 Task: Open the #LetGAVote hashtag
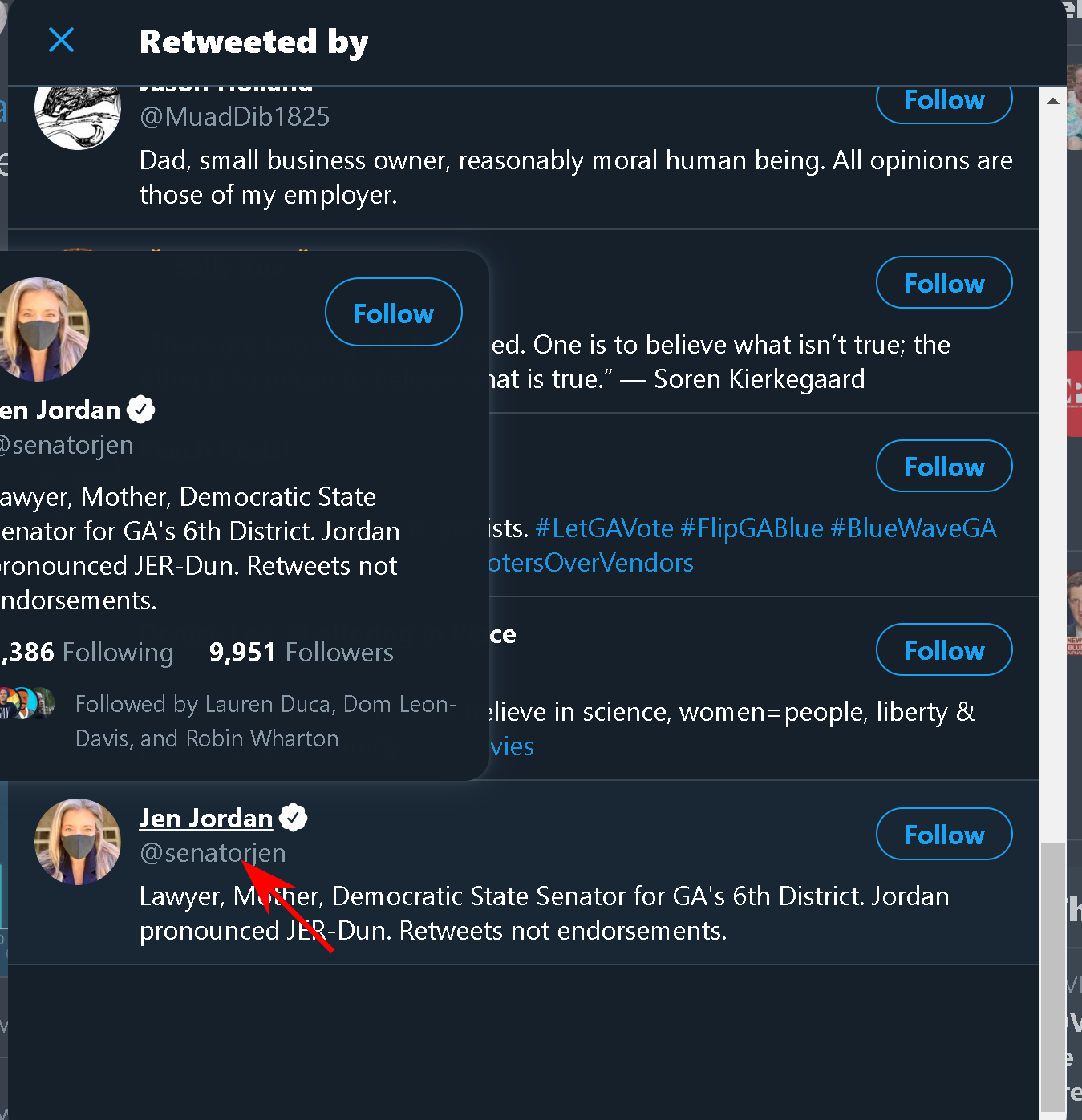click(604, 528)
